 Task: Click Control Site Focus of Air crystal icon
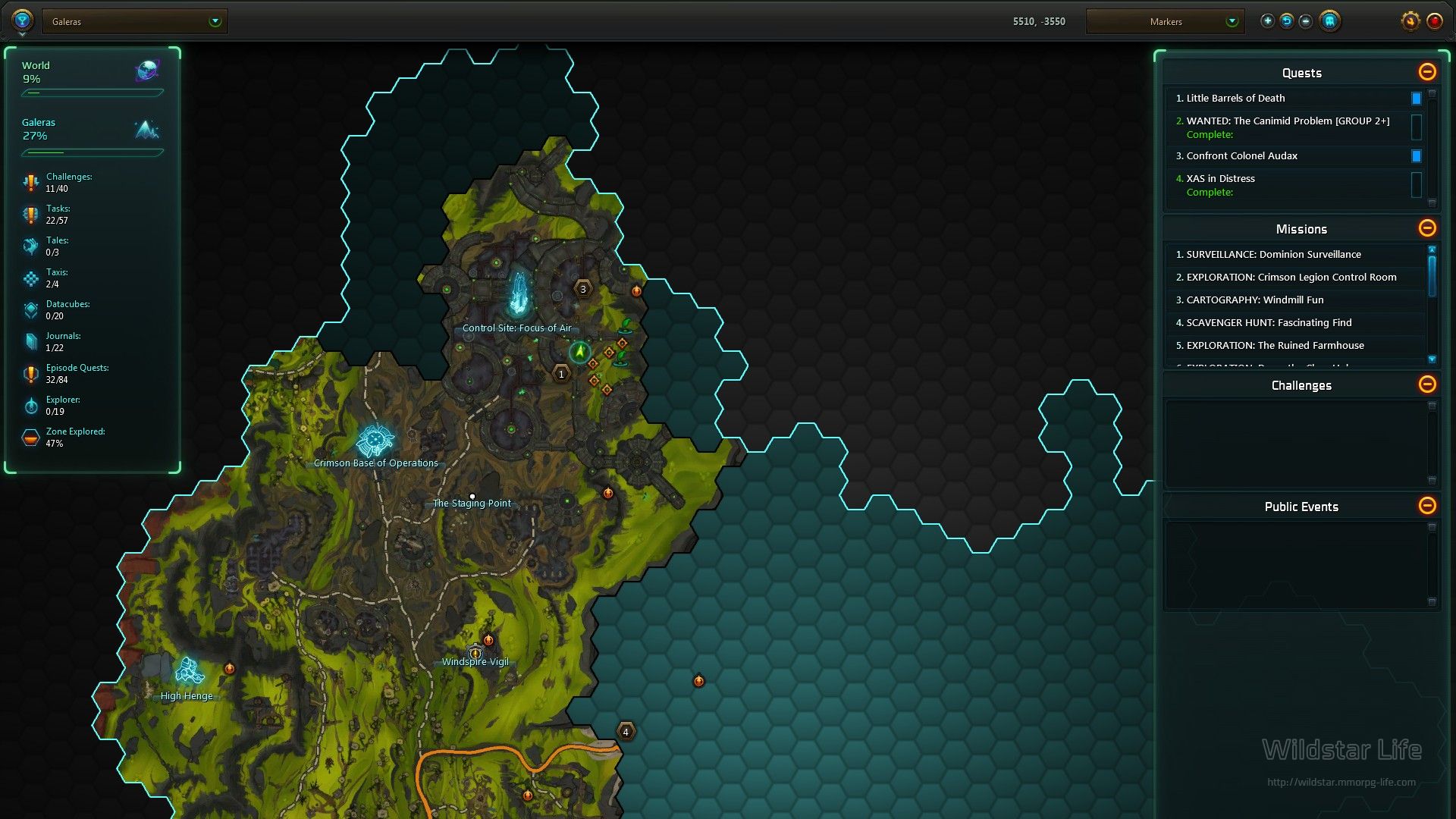[519, 294]
